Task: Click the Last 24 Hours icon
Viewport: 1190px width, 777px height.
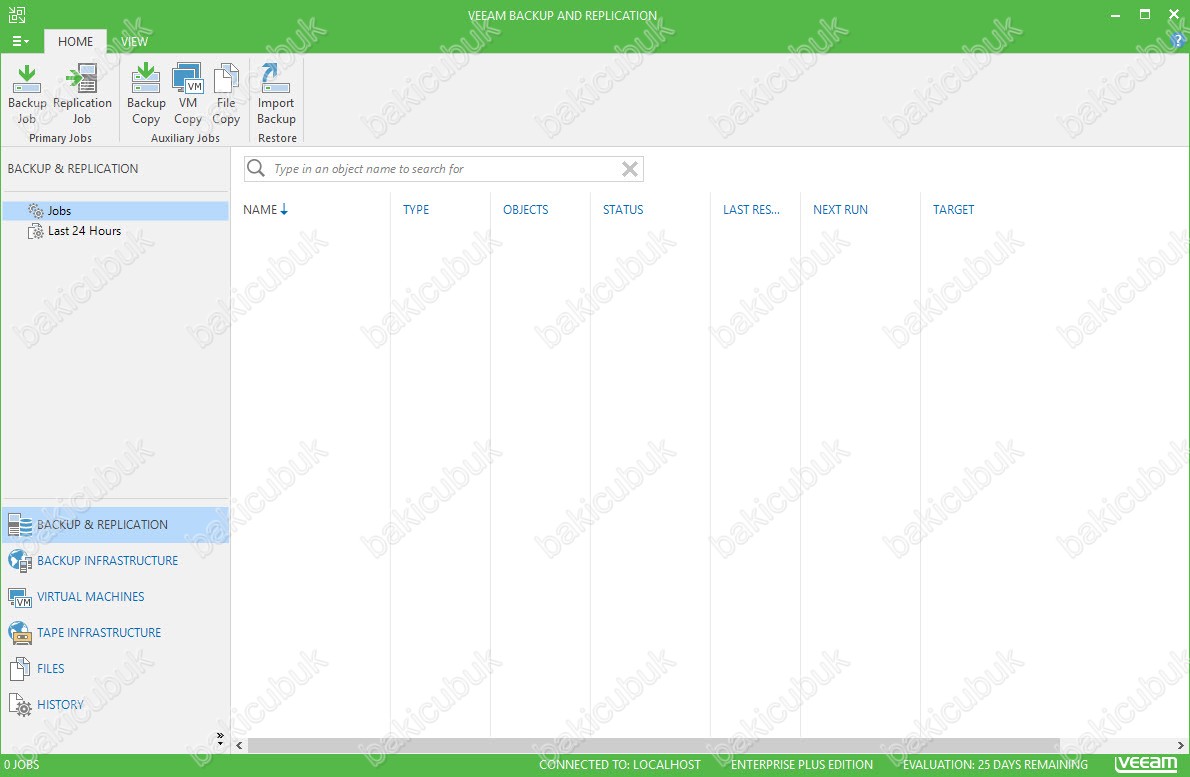Action: coord(36,231)
